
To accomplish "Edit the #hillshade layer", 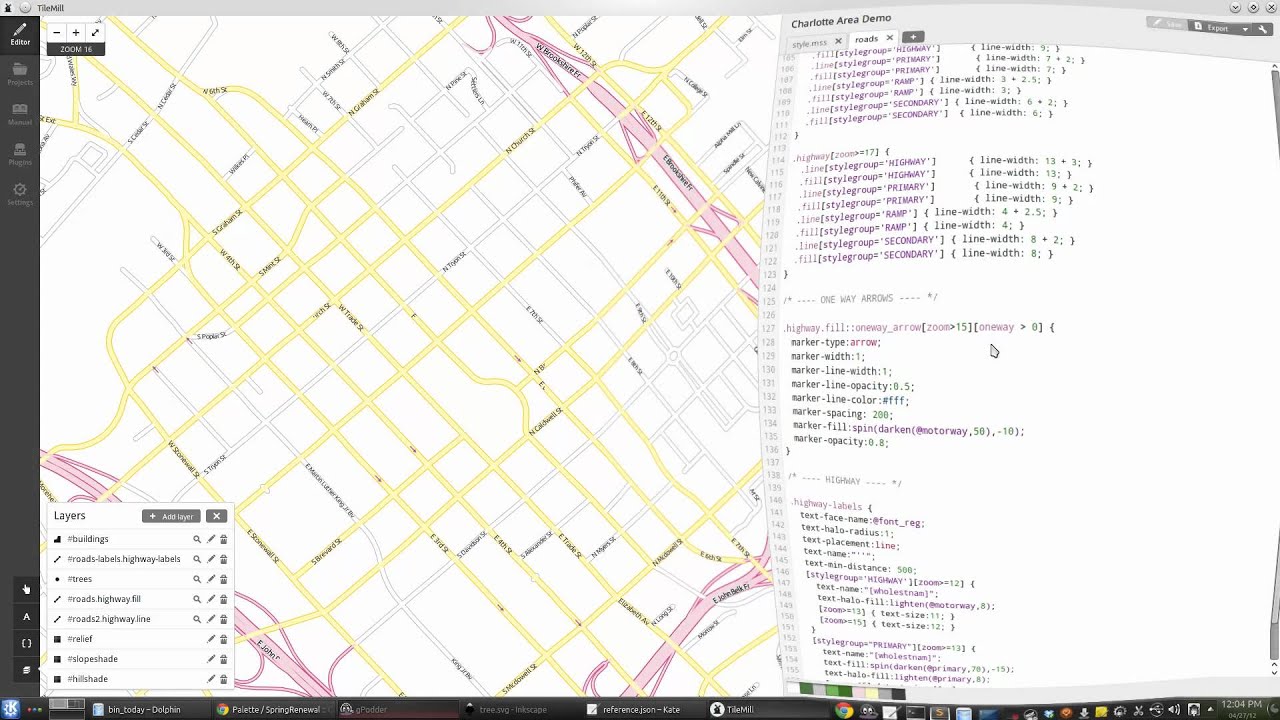I will click(211, 679).
